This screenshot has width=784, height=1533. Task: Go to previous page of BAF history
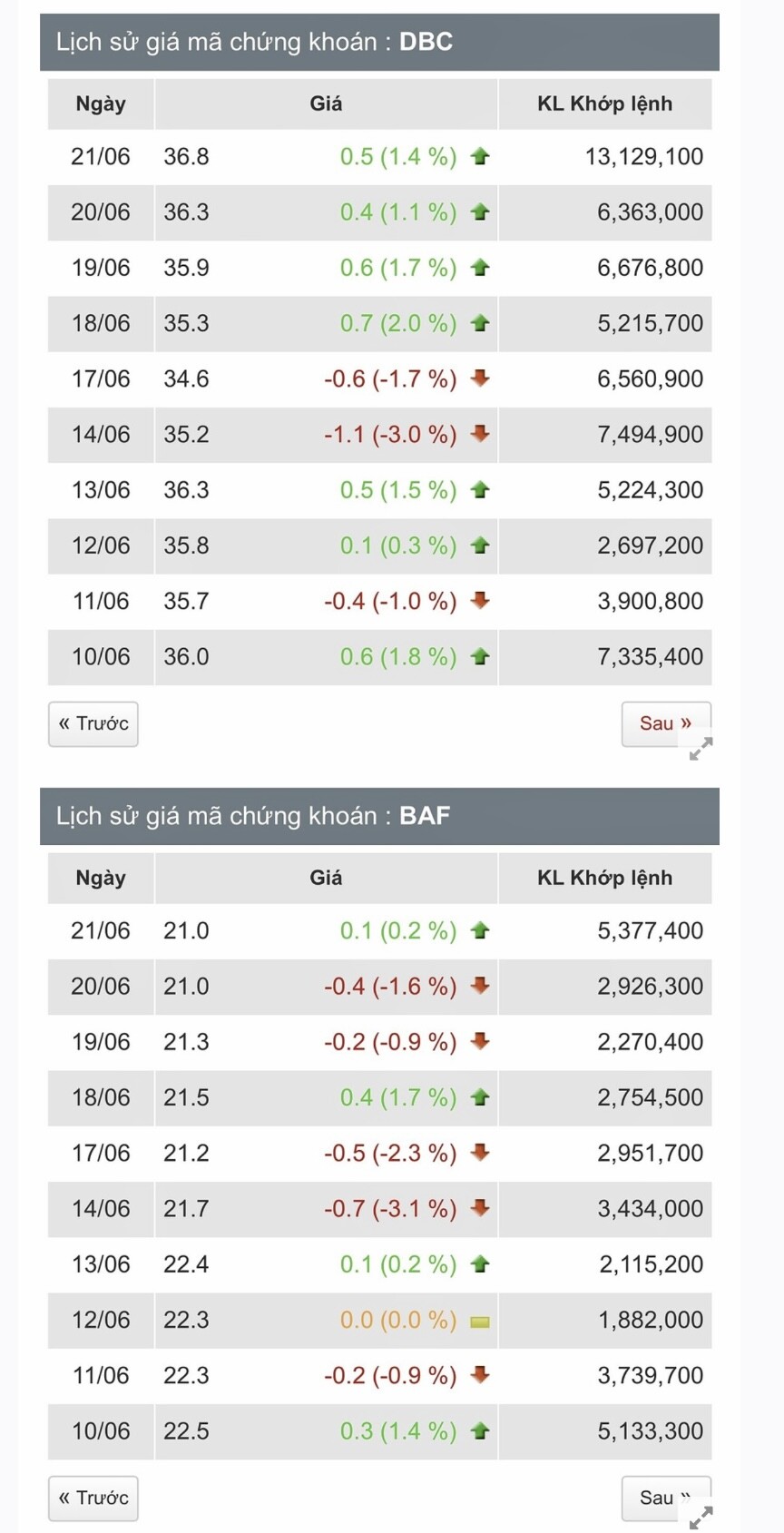coord(93,1498)
